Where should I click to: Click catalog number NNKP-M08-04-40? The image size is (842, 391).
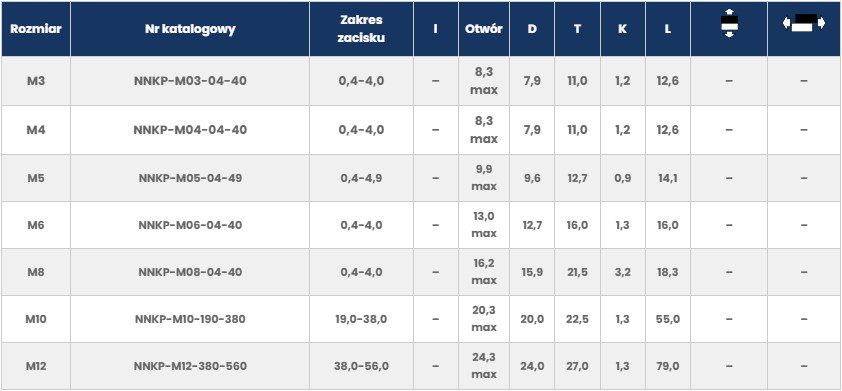190,272
